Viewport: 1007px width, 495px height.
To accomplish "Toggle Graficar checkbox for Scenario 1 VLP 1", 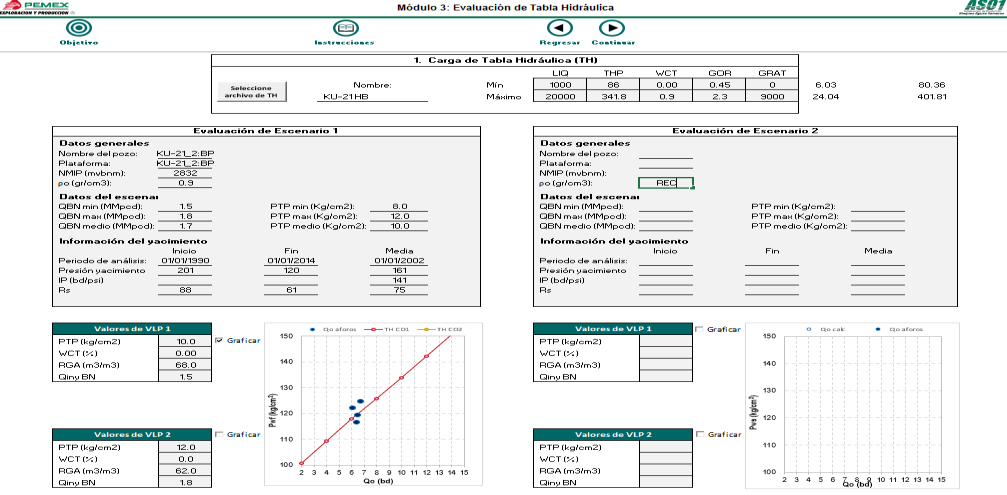I will [x=219, y=340].
